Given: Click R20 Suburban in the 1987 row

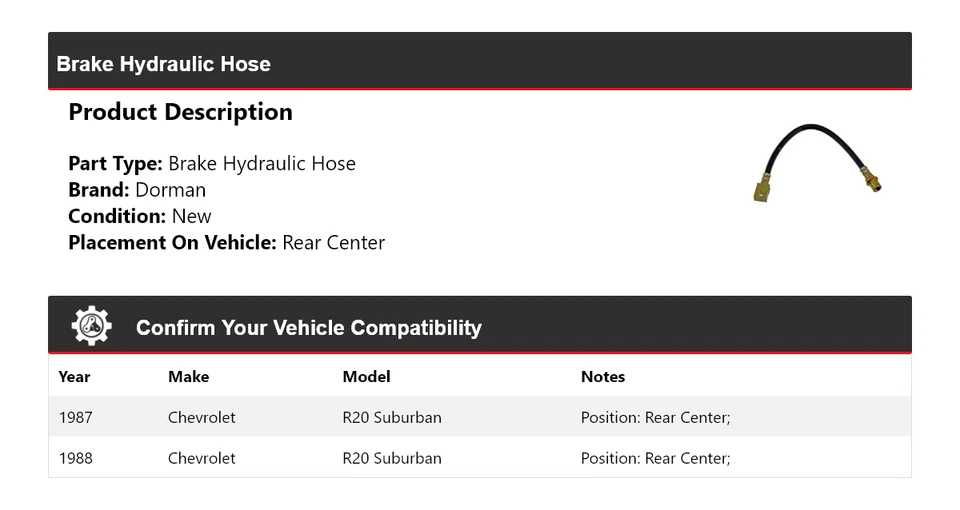Looking at the screenshot, I should tap(391, 417).
